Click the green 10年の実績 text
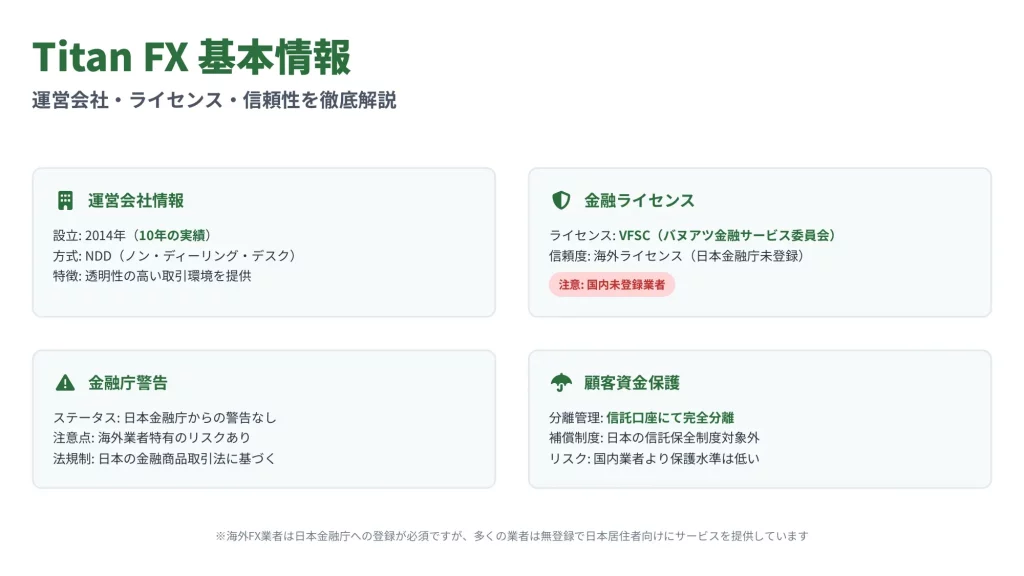Viewport: 1024px width, 576px height. click(x=173, y=236)
